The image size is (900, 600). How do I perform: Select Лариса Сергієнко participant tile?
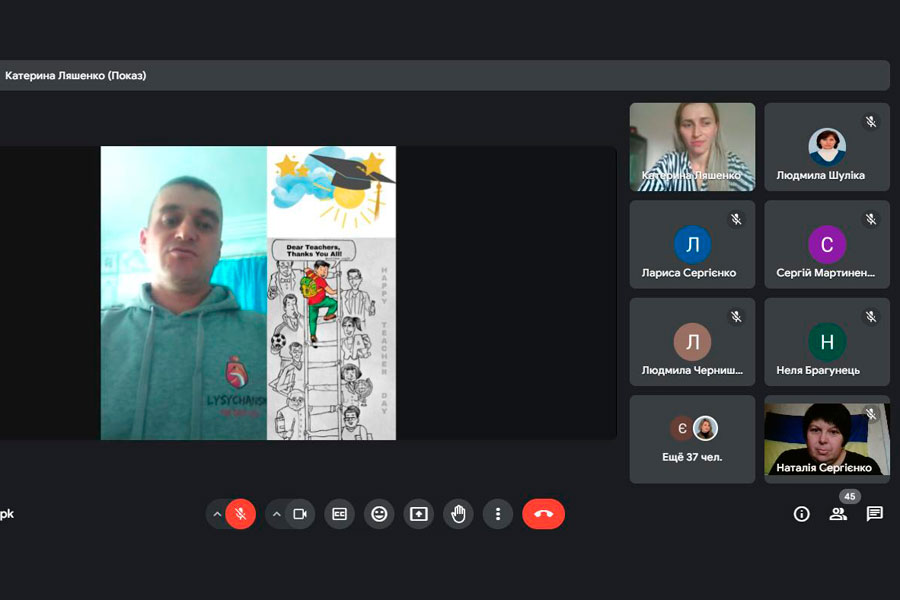pos(692,245)
